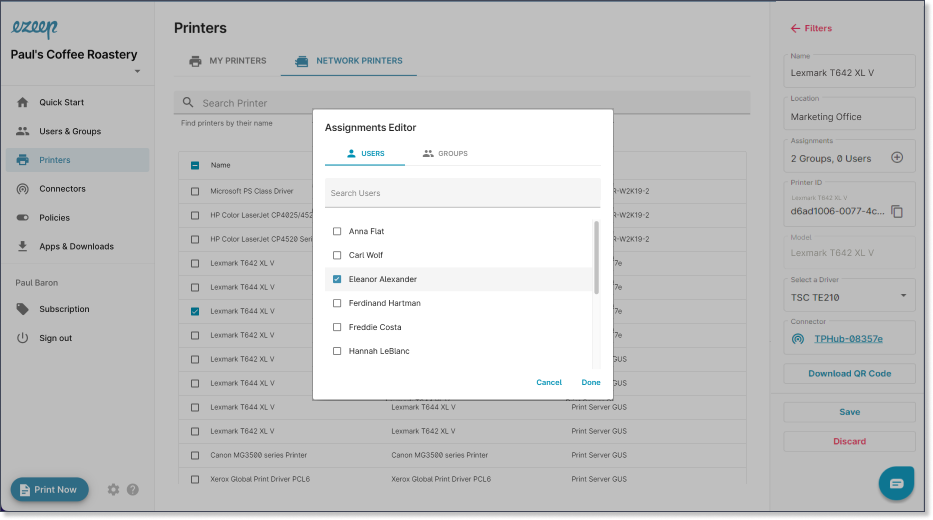Toggle the select-all checkbox in the Name header

tap(195, 165)
